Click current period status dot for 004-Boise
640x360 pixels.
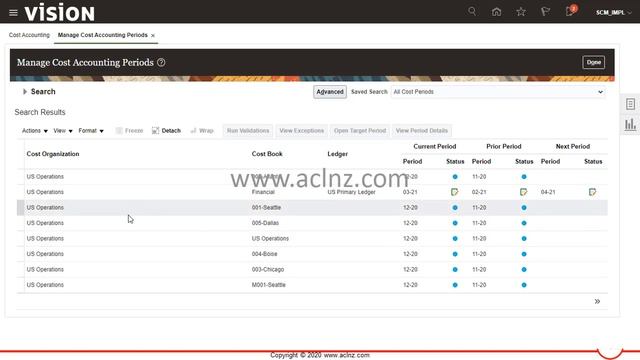[455, 254]
